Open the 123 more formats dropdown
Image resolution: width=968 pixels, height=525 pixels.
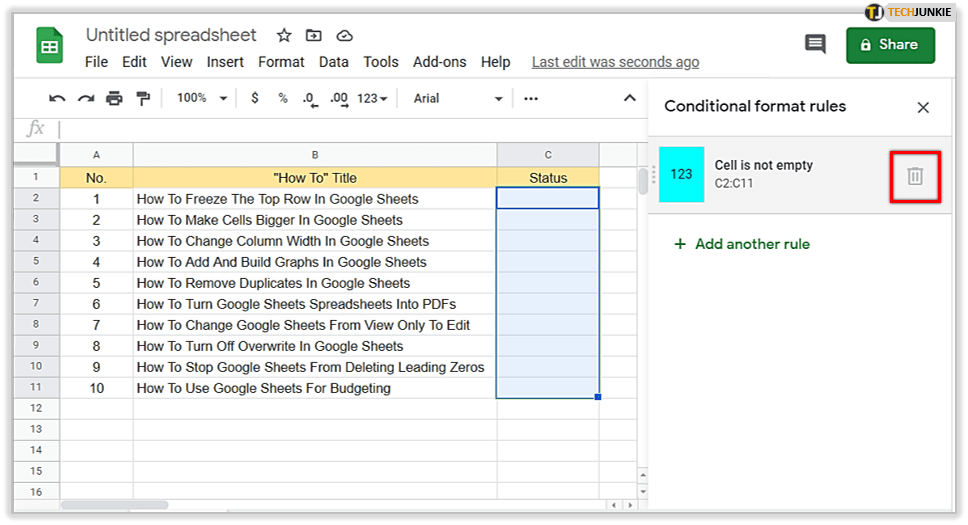tap(372, 98)
